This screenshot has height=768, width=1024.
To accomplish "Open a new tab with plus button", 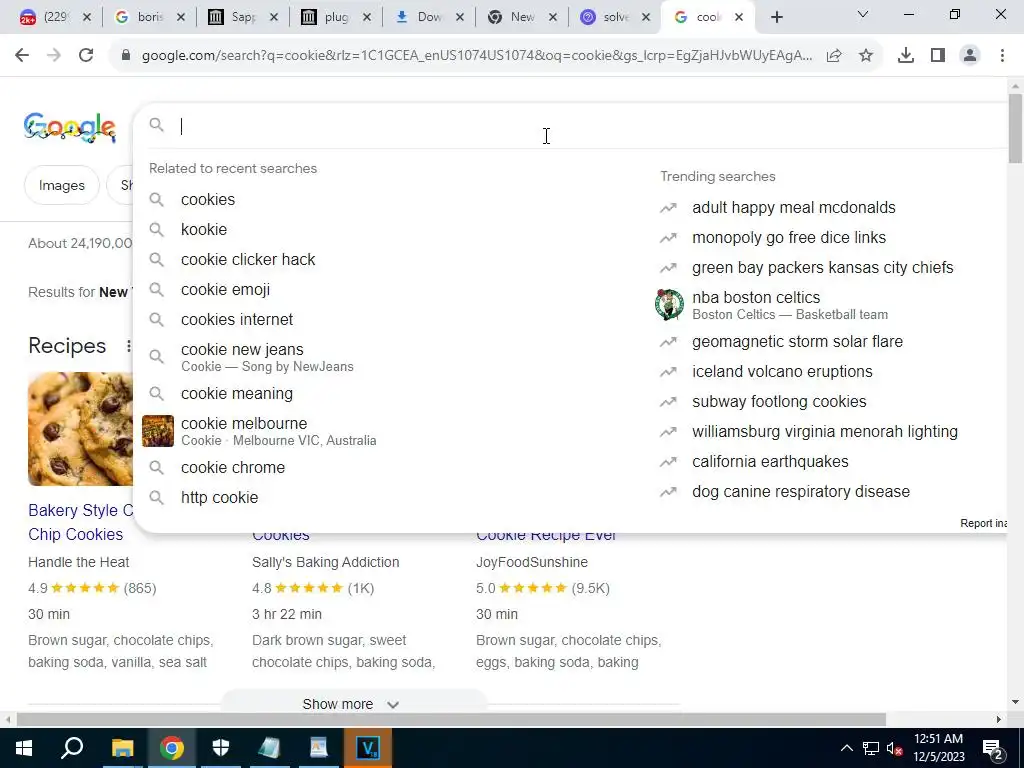I will point(776,17).
